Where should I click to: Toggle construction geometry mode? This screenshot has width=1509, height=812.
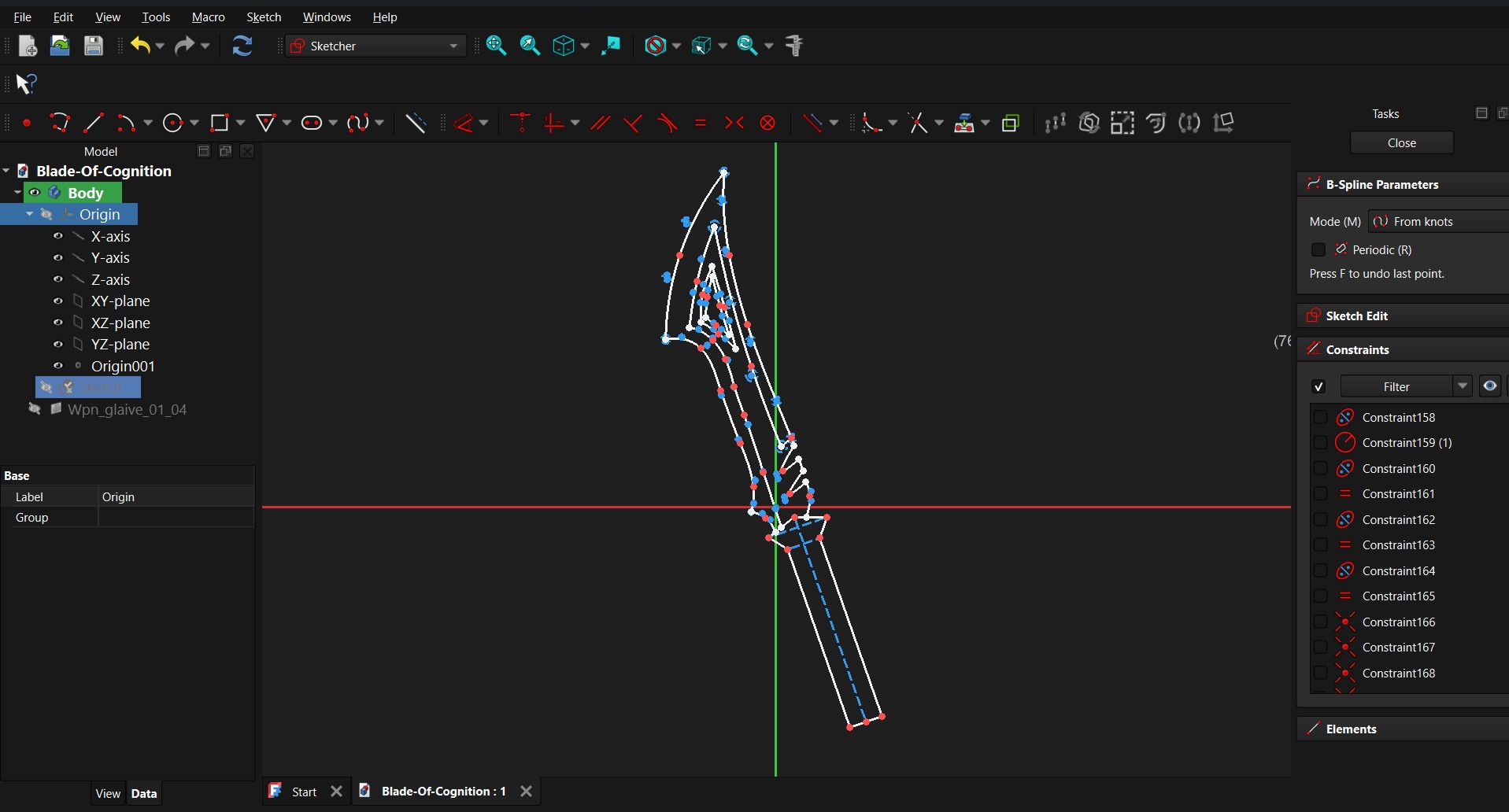coord(416,123)
